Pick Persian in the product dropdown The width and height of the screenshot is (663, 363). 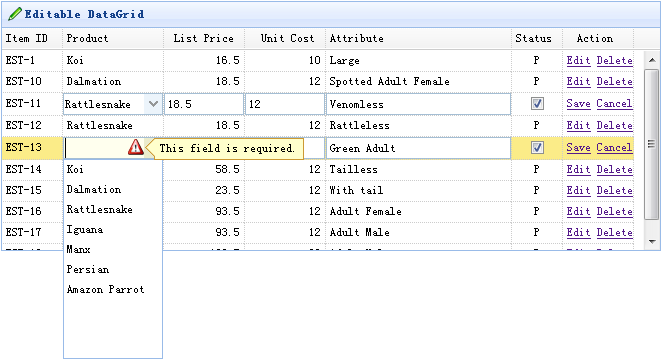[88, 270]
